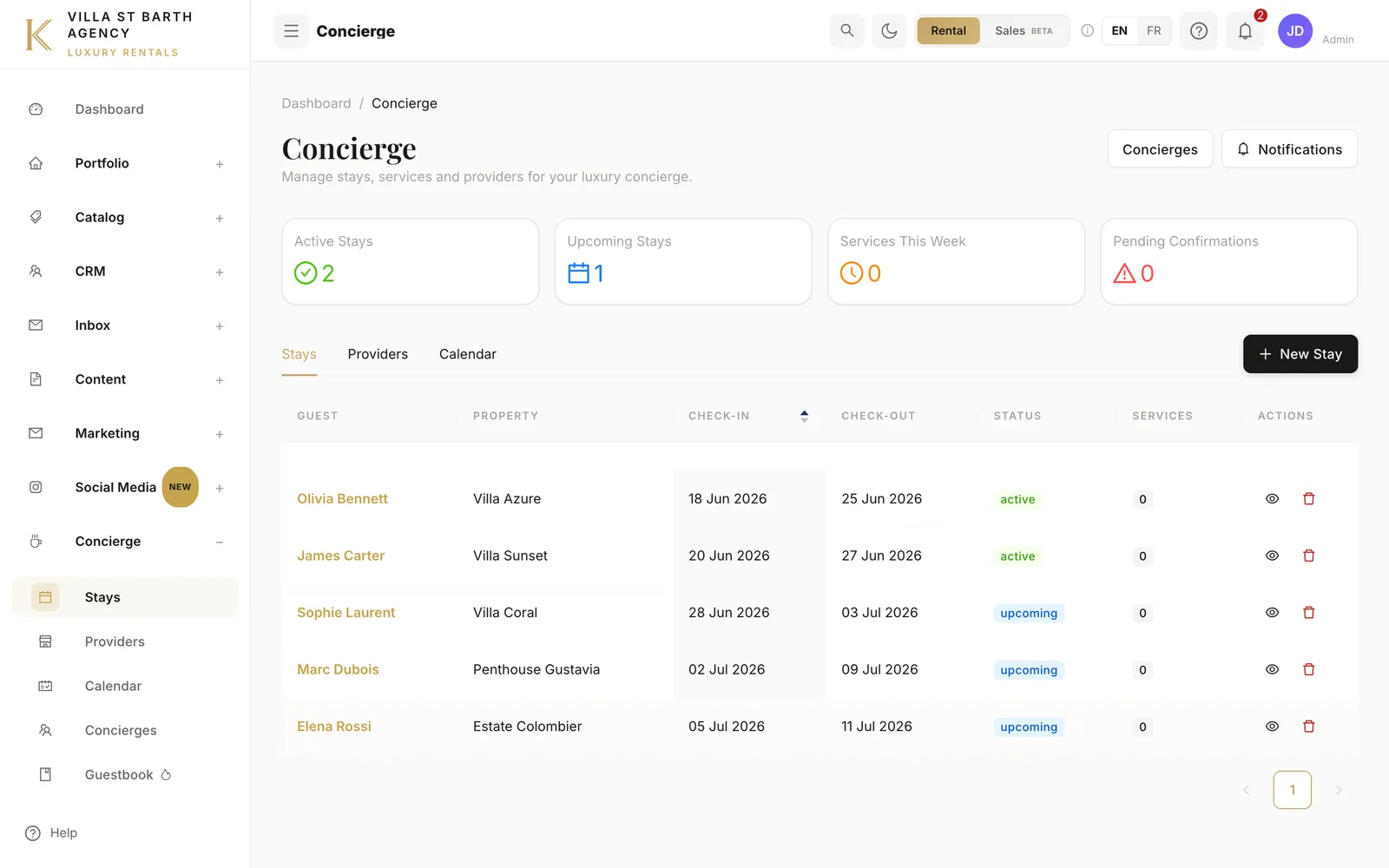This screenshot has width=1389, height=868.
Task: Expand the Social Media menu
Action: (x=220, y=488)
